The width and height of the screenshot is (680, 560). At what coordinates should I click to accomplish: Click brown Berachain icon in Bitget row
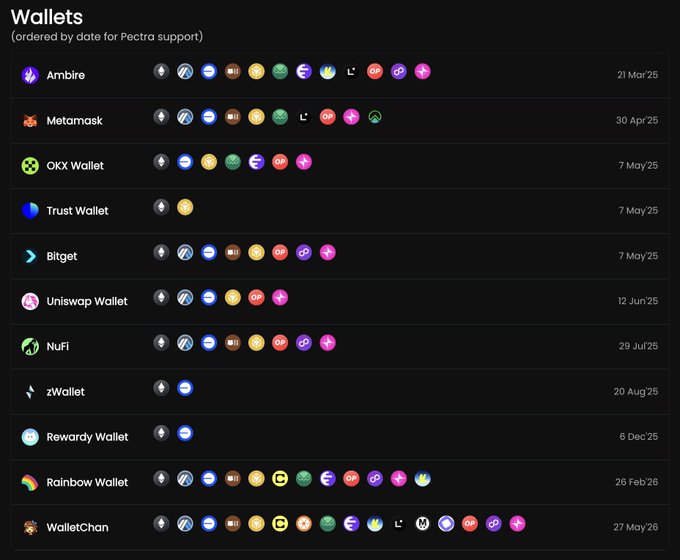click(233, 252)
